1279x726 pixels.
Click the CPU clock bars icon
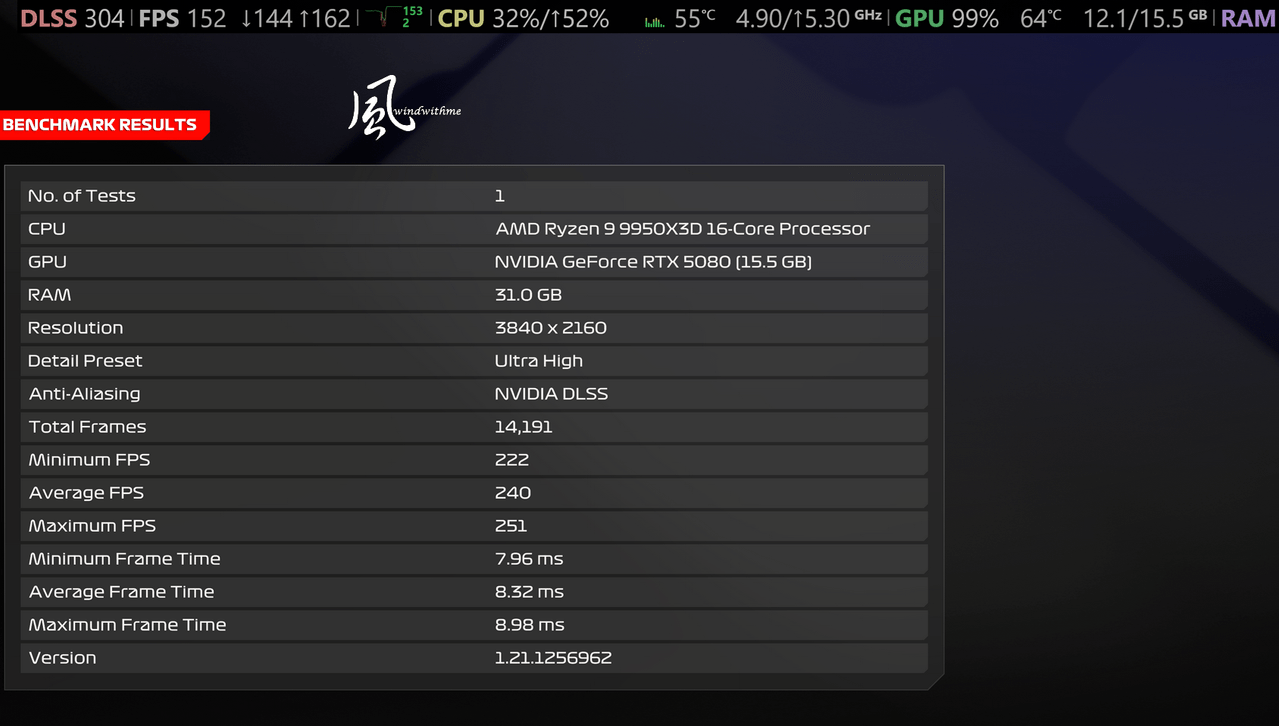click(654, 20)
